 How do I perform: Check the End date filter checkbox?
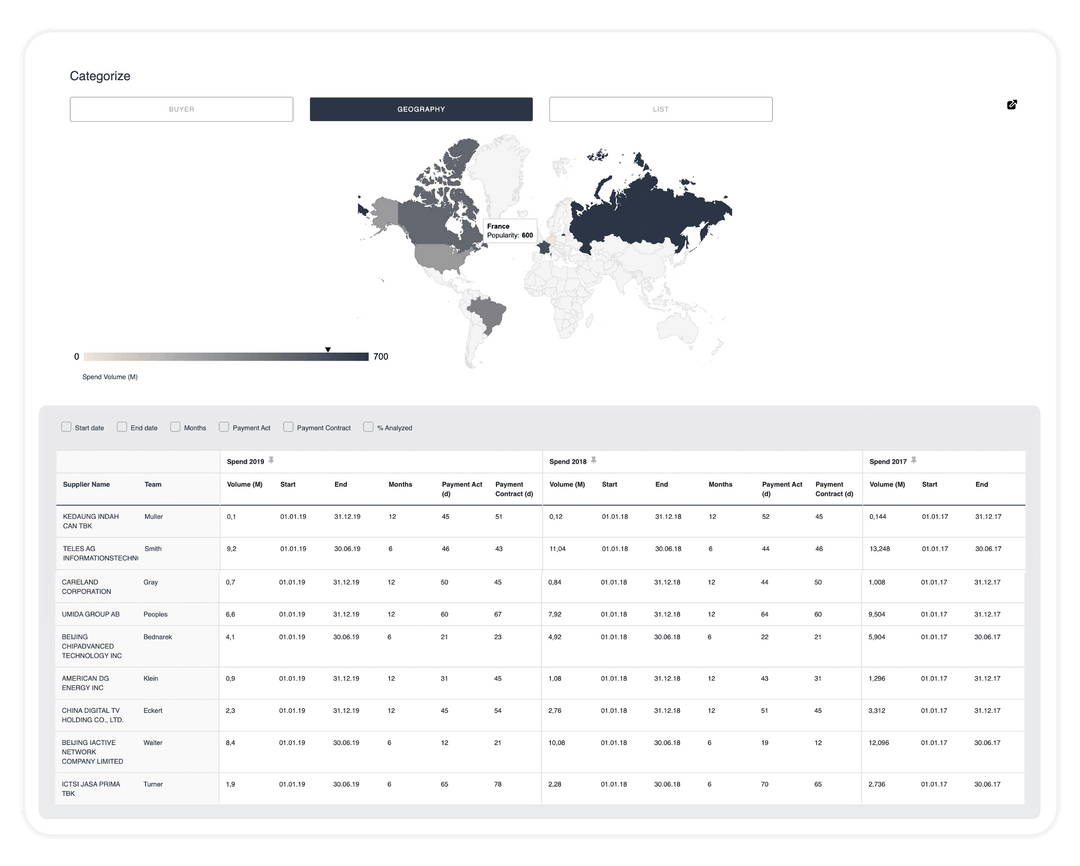(121, 426)
